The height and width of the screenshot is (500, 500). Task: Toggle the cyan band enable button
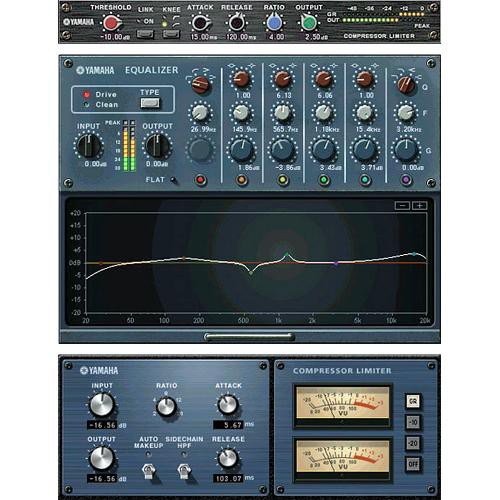click(x=365, y=180)
